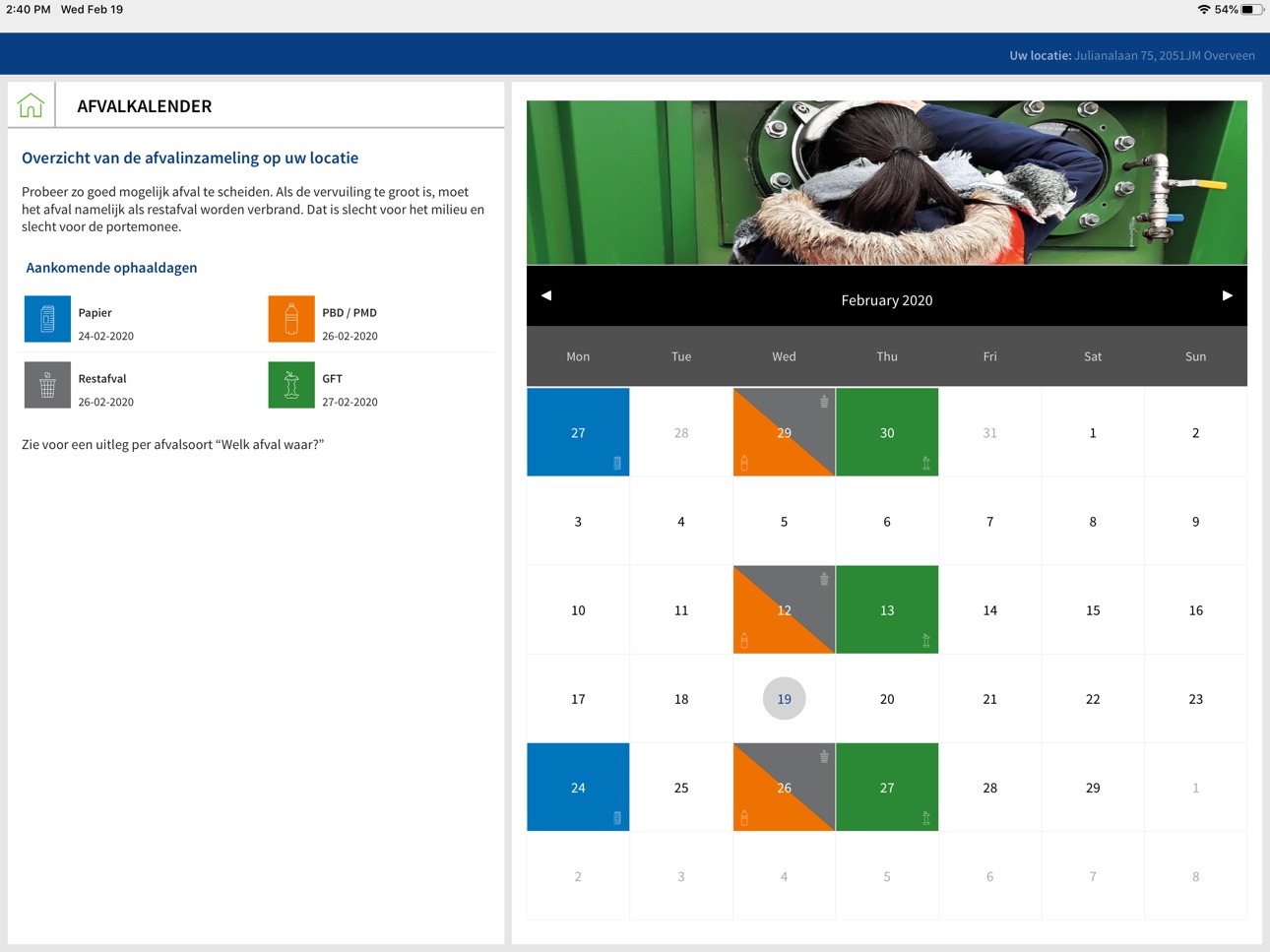Go to the previous month with the left arrow
The width and height of the screenshot is (1270, 952).
click(546, 295)
